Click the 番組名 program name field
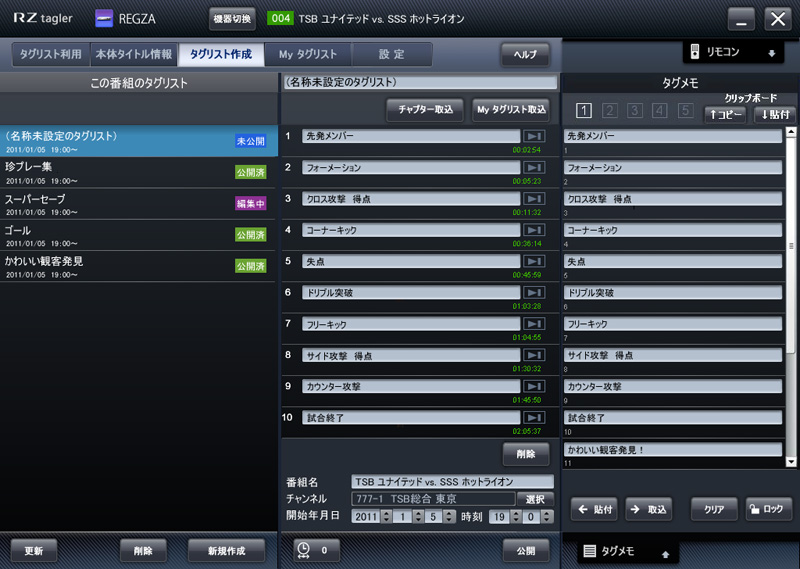800x569 pixels. tap(452, 481)
